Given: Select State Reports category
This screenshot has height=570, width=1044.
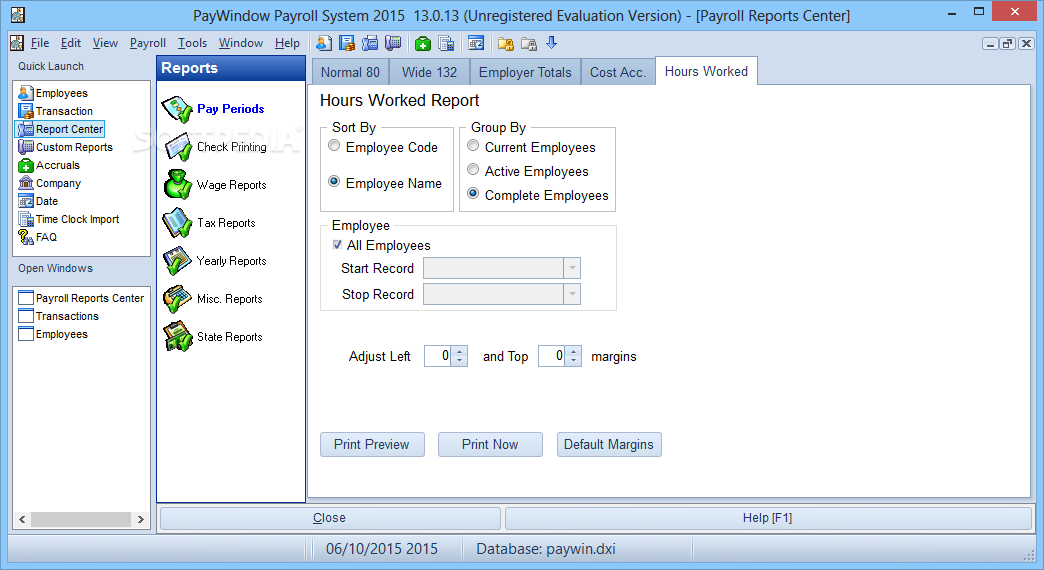Looking at the screenshot, I should pos(213,336).
